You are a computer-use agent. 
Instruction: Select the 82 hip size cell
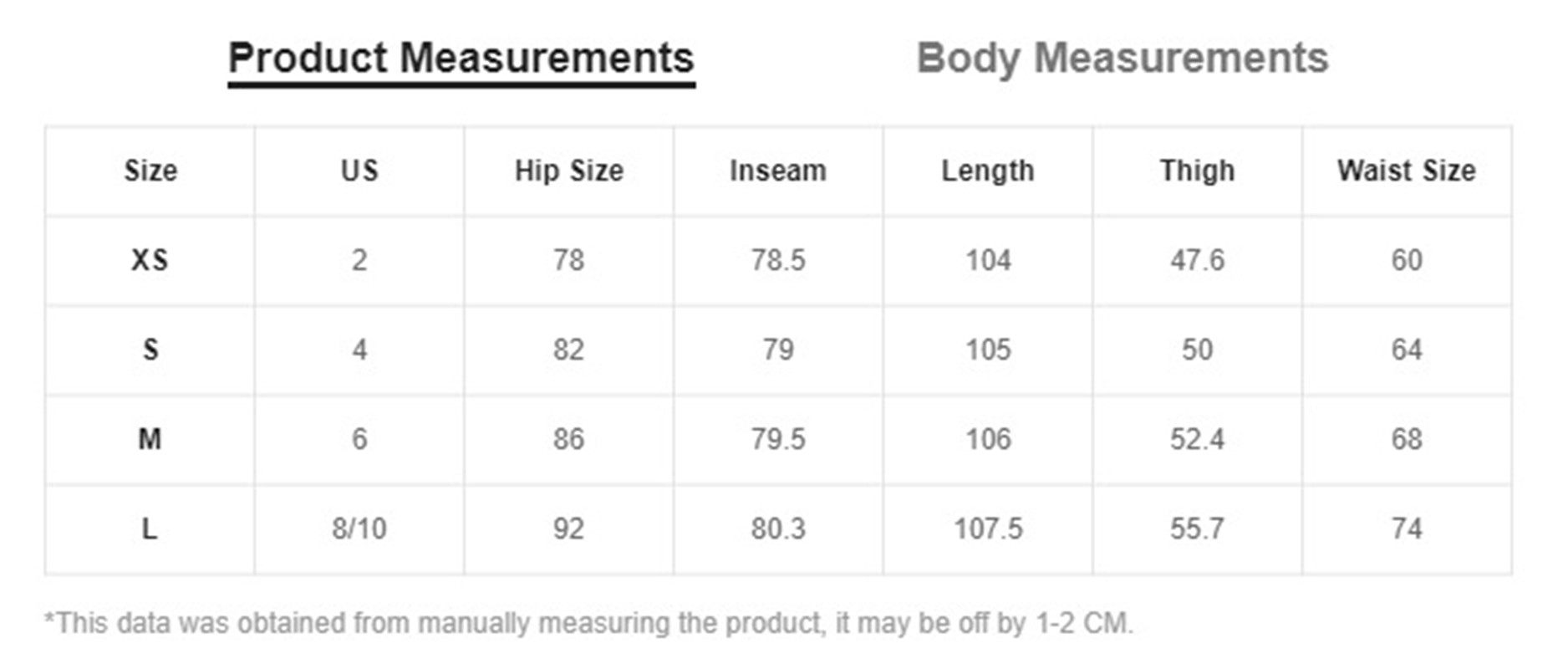pos(568,350)
